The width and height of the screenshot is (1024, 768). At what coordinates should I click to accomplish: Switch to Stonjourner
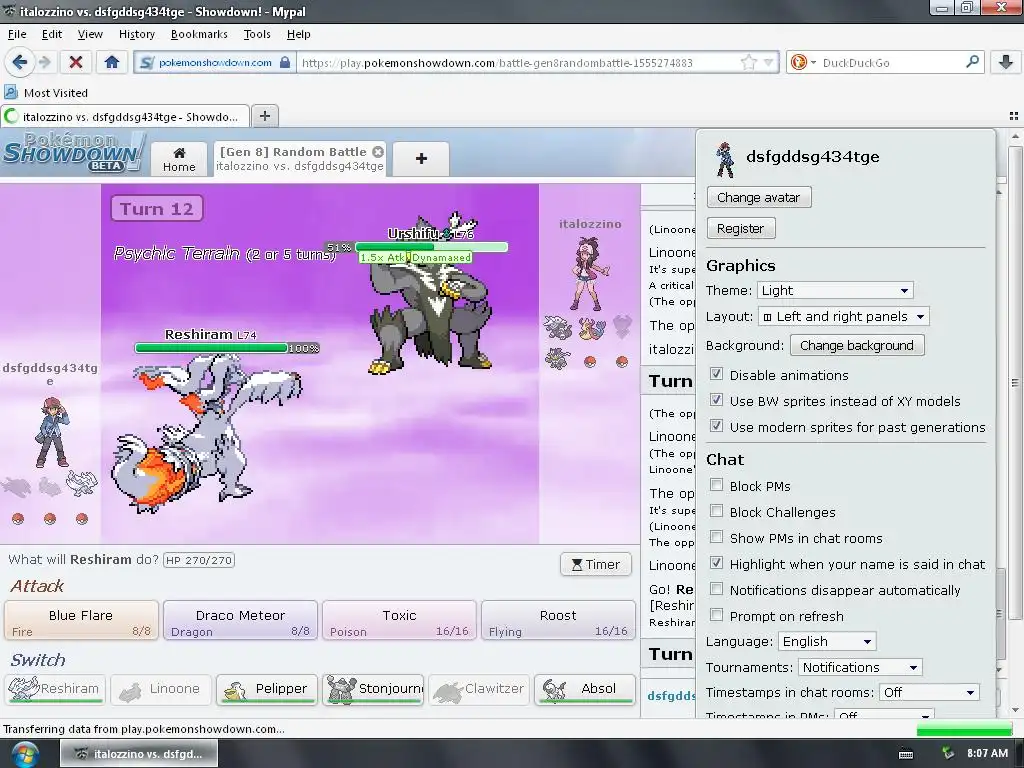373,690
